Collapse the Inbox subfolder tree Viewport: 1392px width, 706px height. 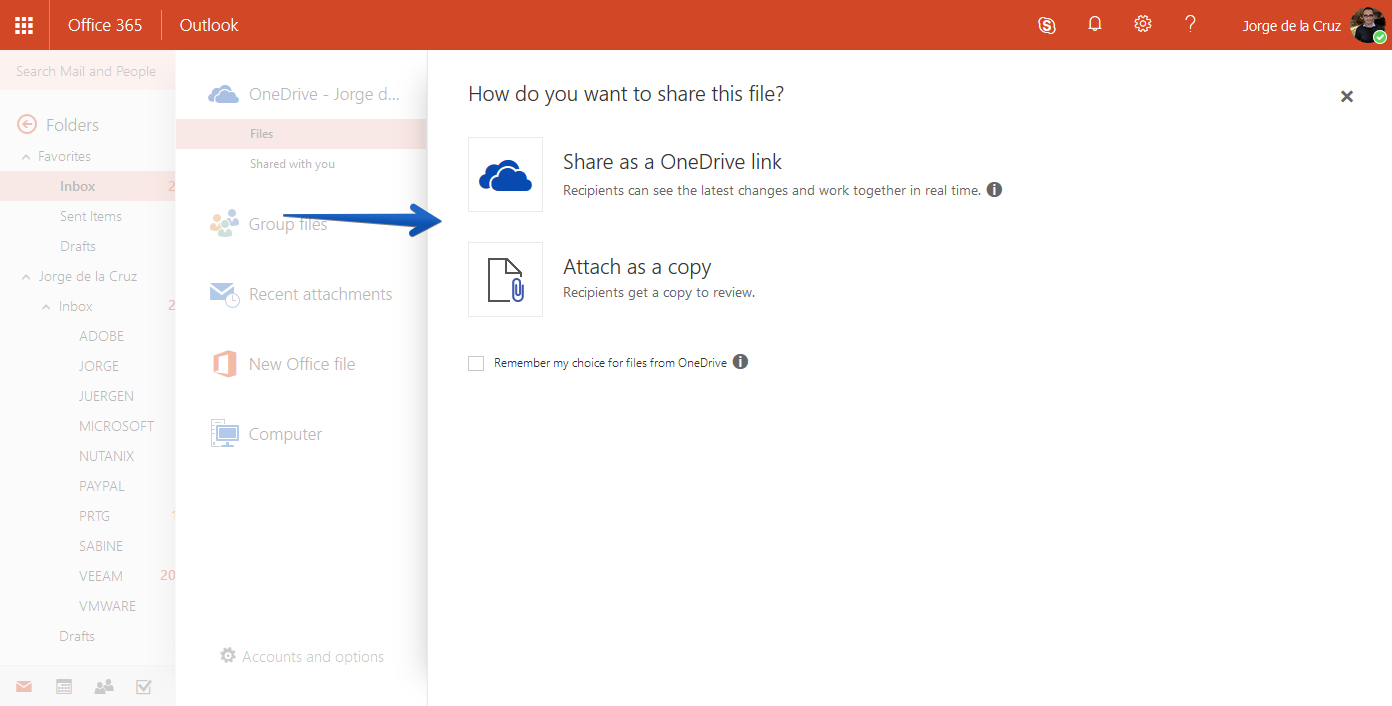pos(46,307)
